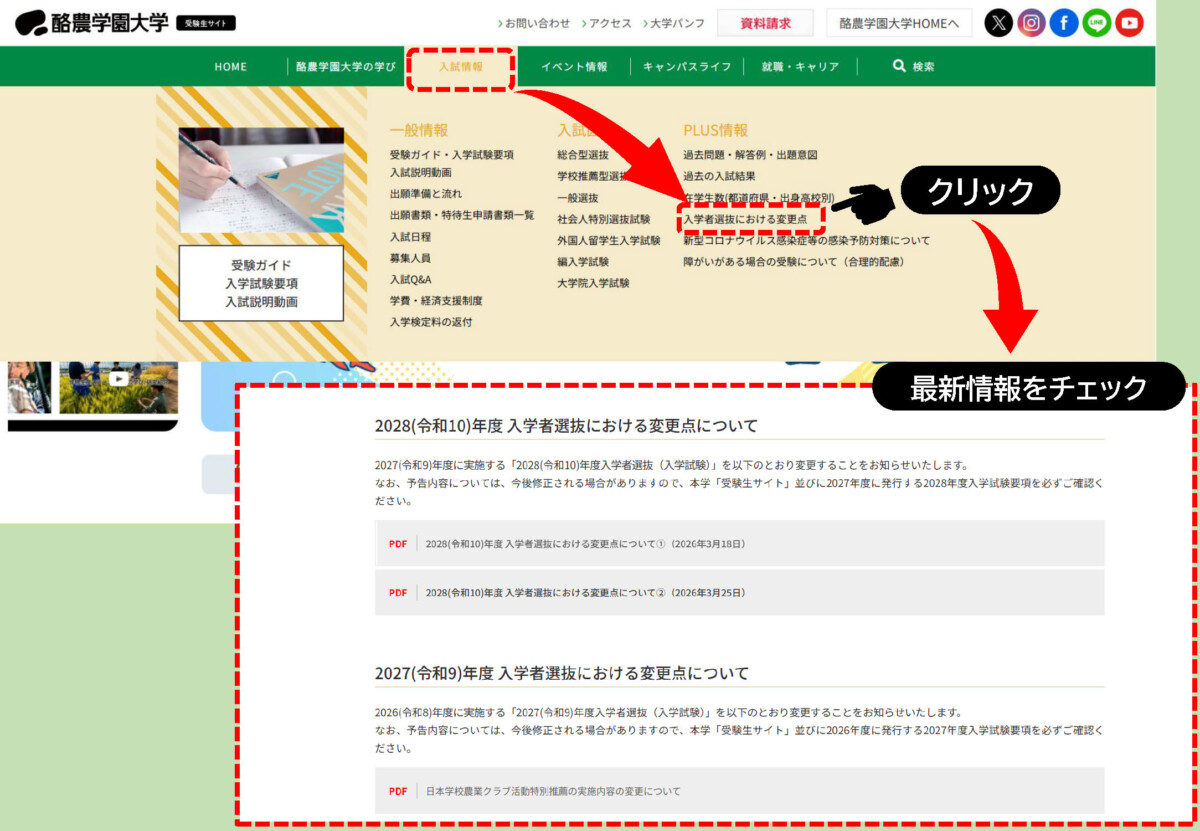Click the 資料請求 button
The image size is (1200, 831).
coord(765,23)
